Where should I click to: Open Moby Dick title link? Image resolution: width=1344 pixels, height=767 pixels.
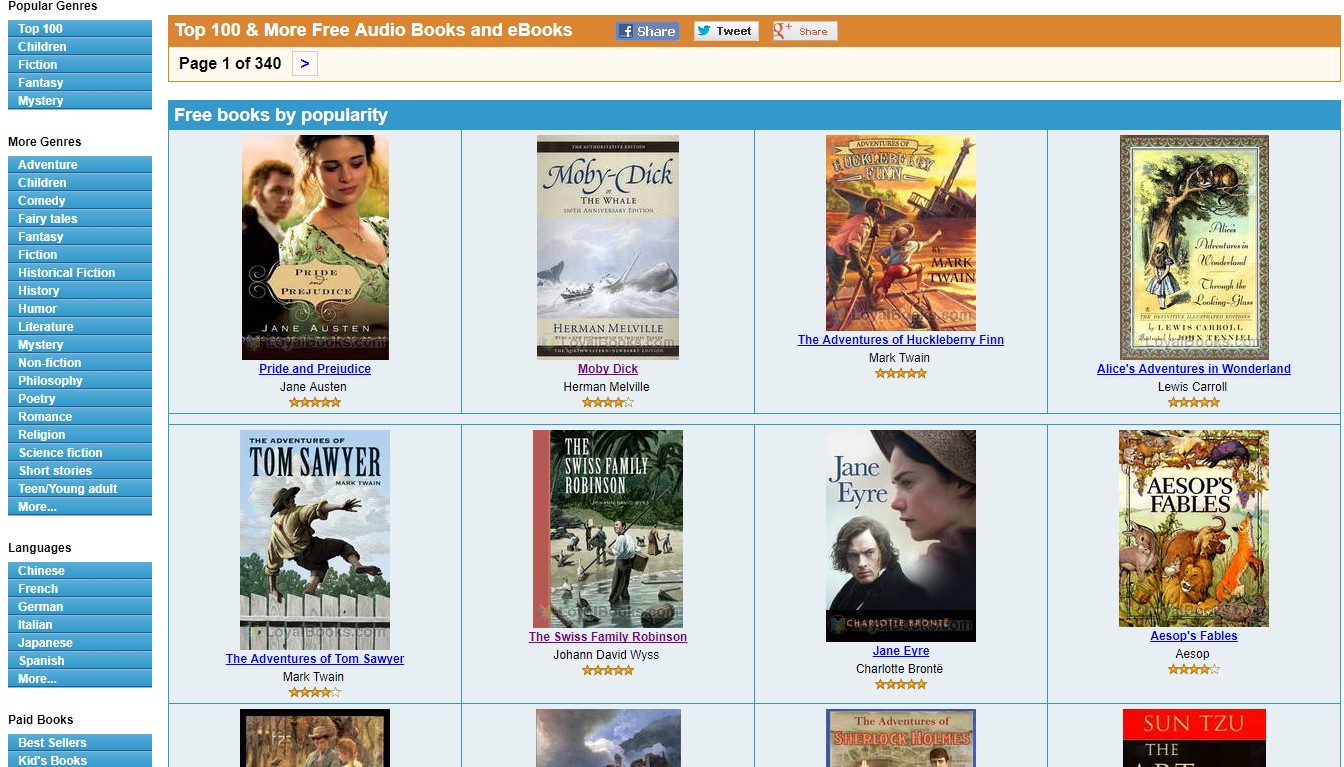pos(608,369)
